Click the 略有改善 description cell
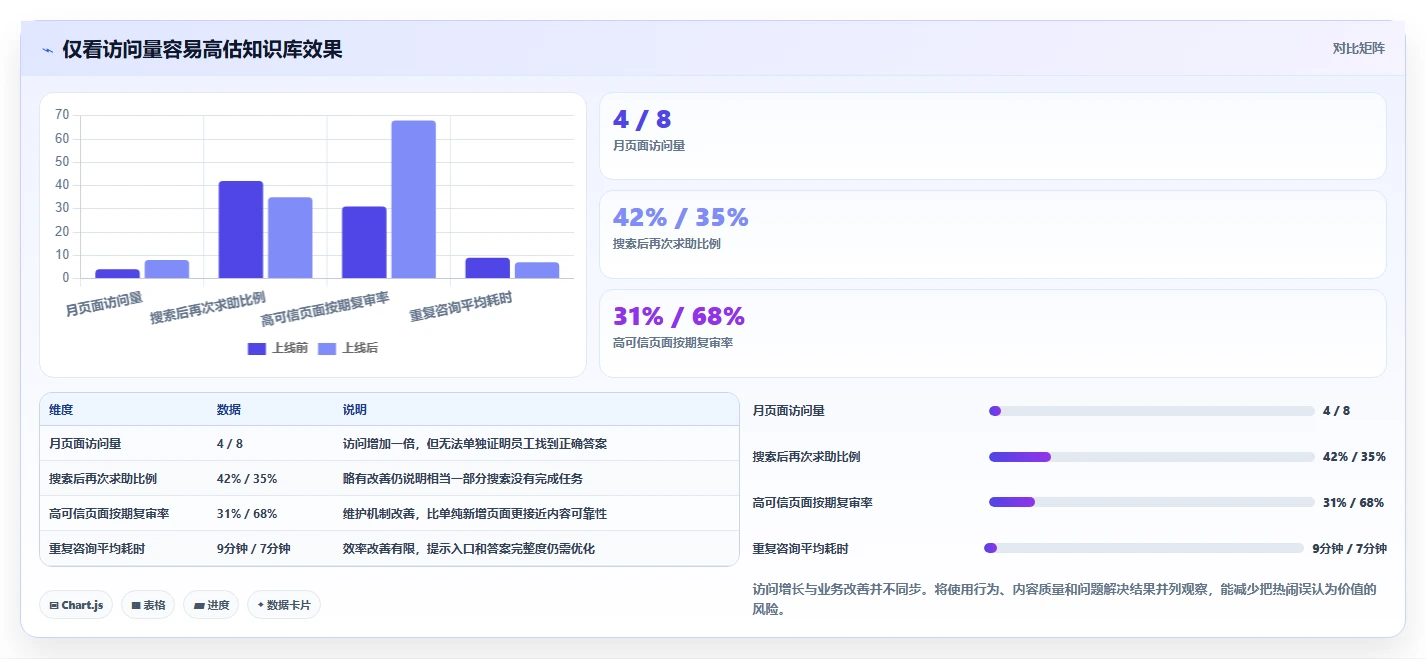This screenshot has height=659, width=1426. click(x=463, y=478)
